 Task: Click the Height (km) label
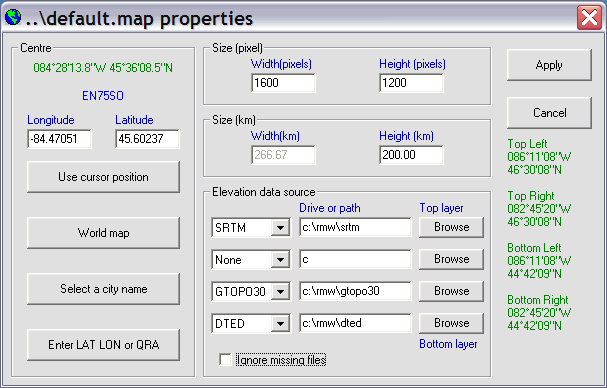click(406, 136)
